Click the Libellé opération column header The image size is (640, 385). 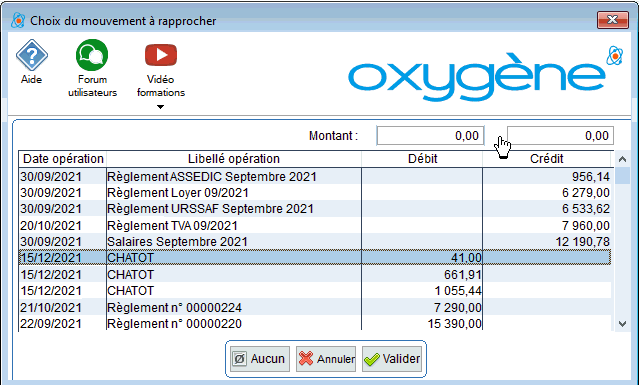pos(234,159)
